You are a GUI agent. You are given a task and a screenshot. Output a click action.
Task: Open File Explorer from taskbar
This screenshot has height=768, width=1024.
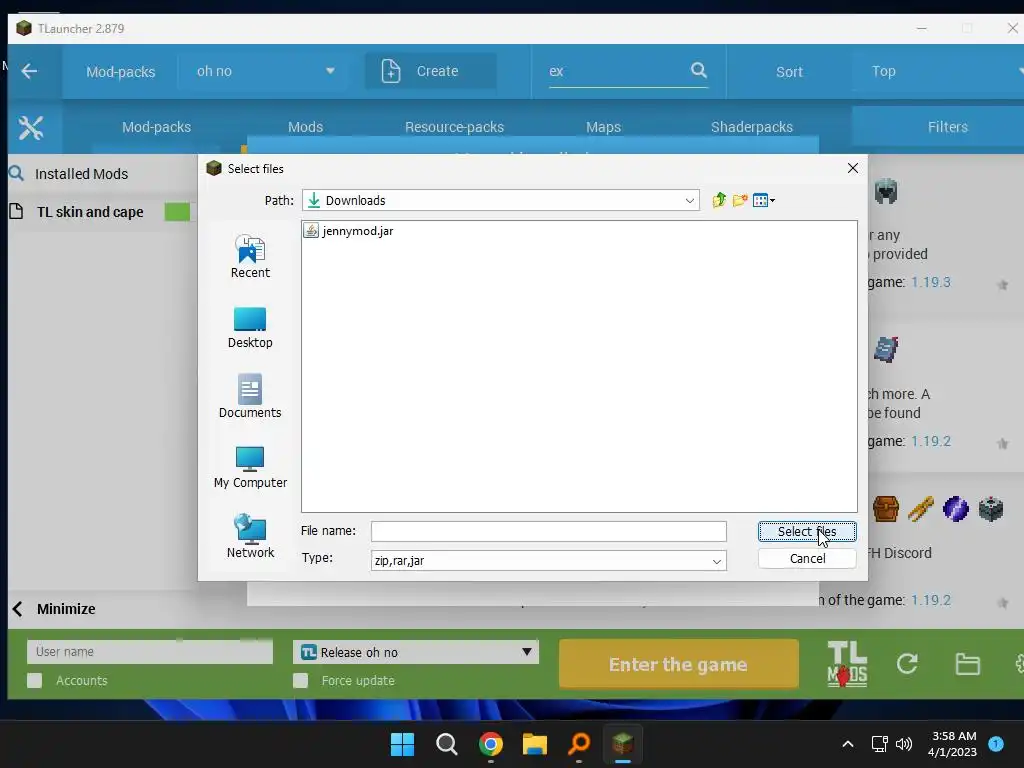coord(534,744)
